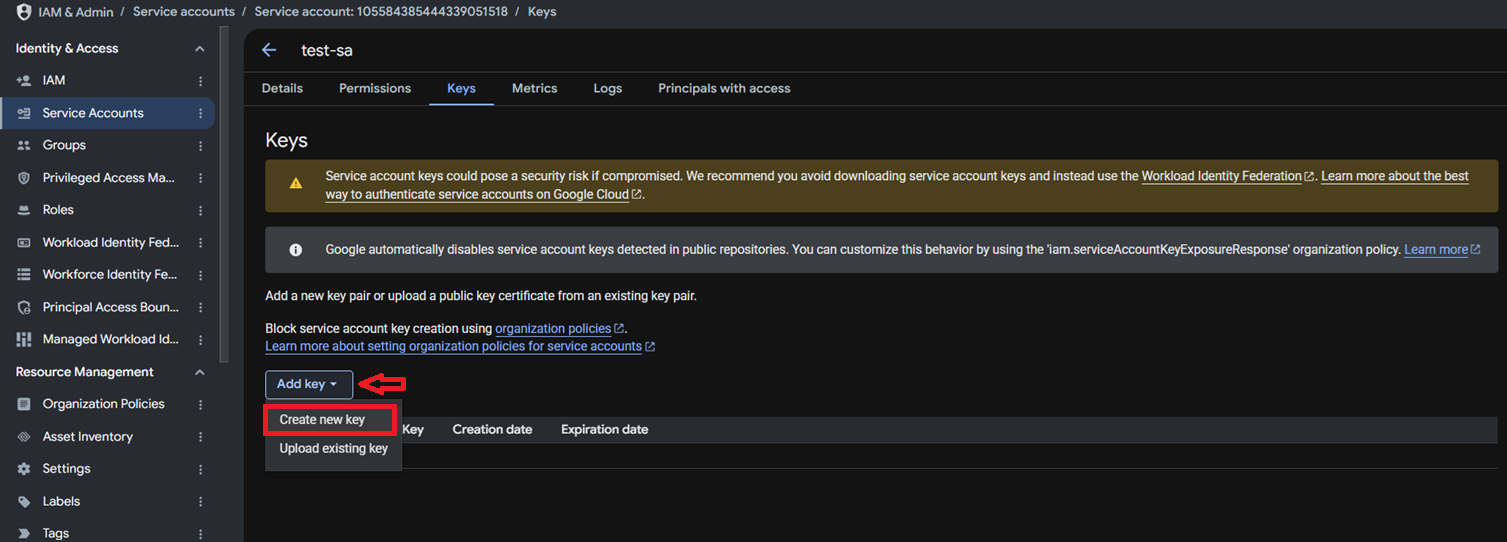Open the Principals with access tab
This screenshot has width=1507, height=542.
pyautogui.click(x=724, y=88)
